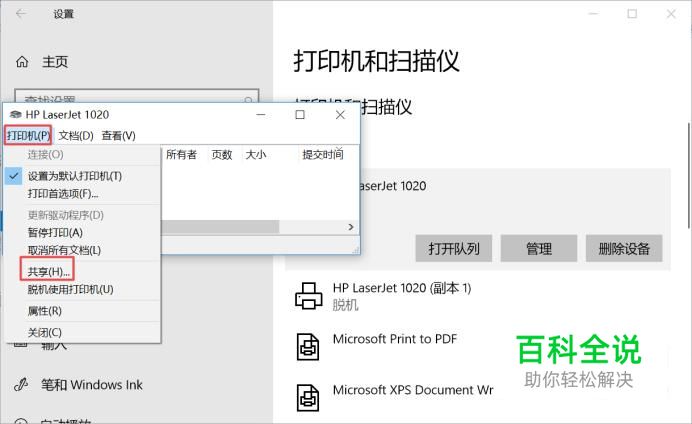The image size is (692, 424).
Task: Click the search magnifier icon
Action: (x=248, y=100)
